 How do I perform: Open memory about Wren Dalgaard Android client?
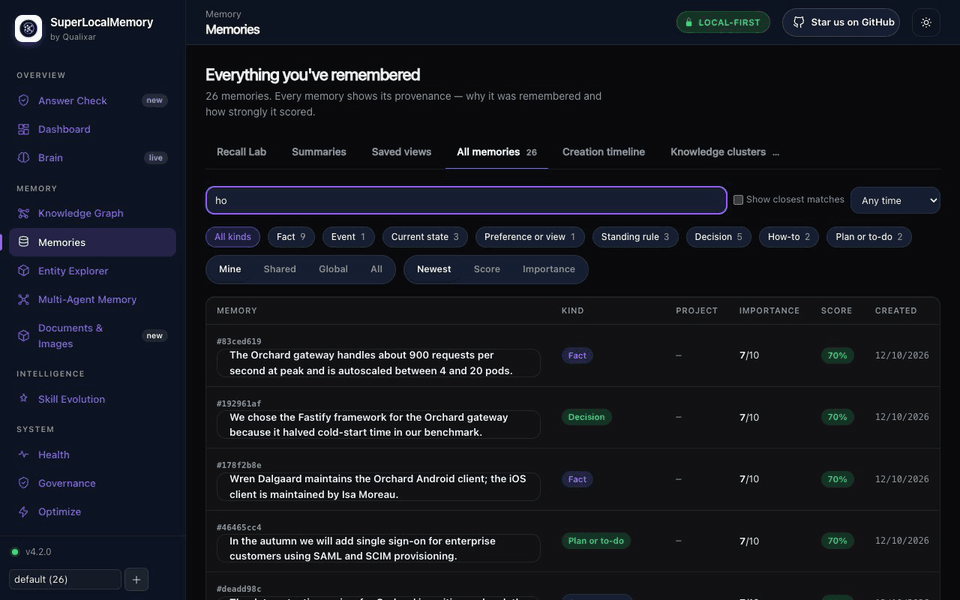(x=378, y=487)
